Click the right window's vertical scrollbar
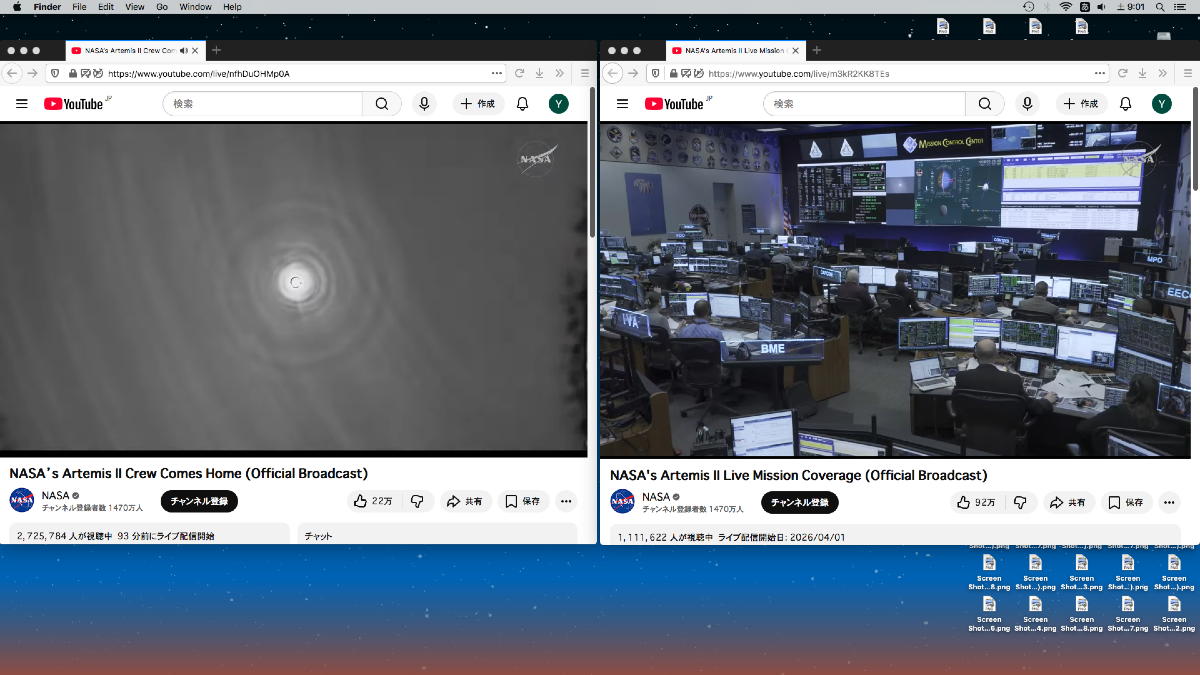Viewport: 1200px width, 675px height. 1195,140
